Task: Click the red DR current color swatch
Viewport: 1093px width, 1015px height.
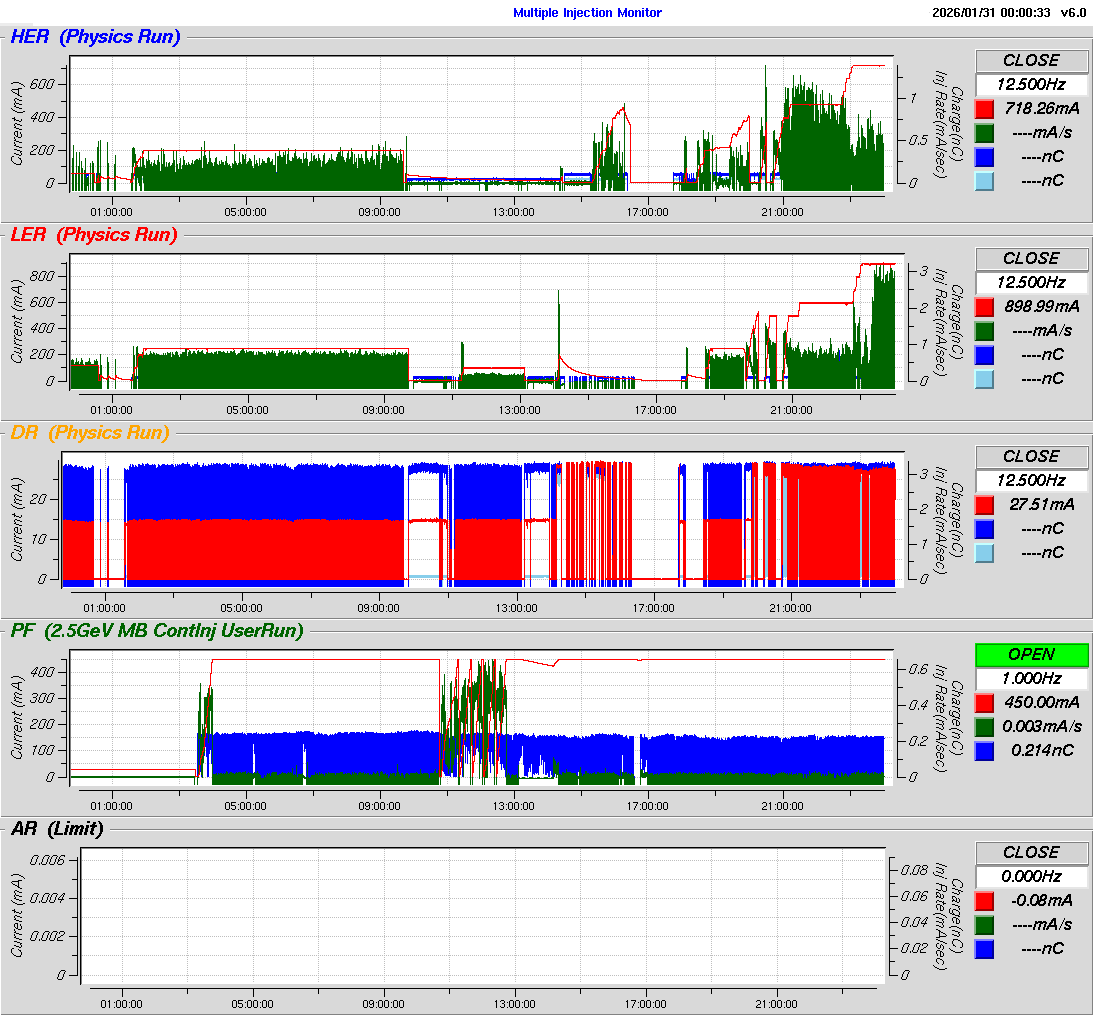Action: (985, 504)
